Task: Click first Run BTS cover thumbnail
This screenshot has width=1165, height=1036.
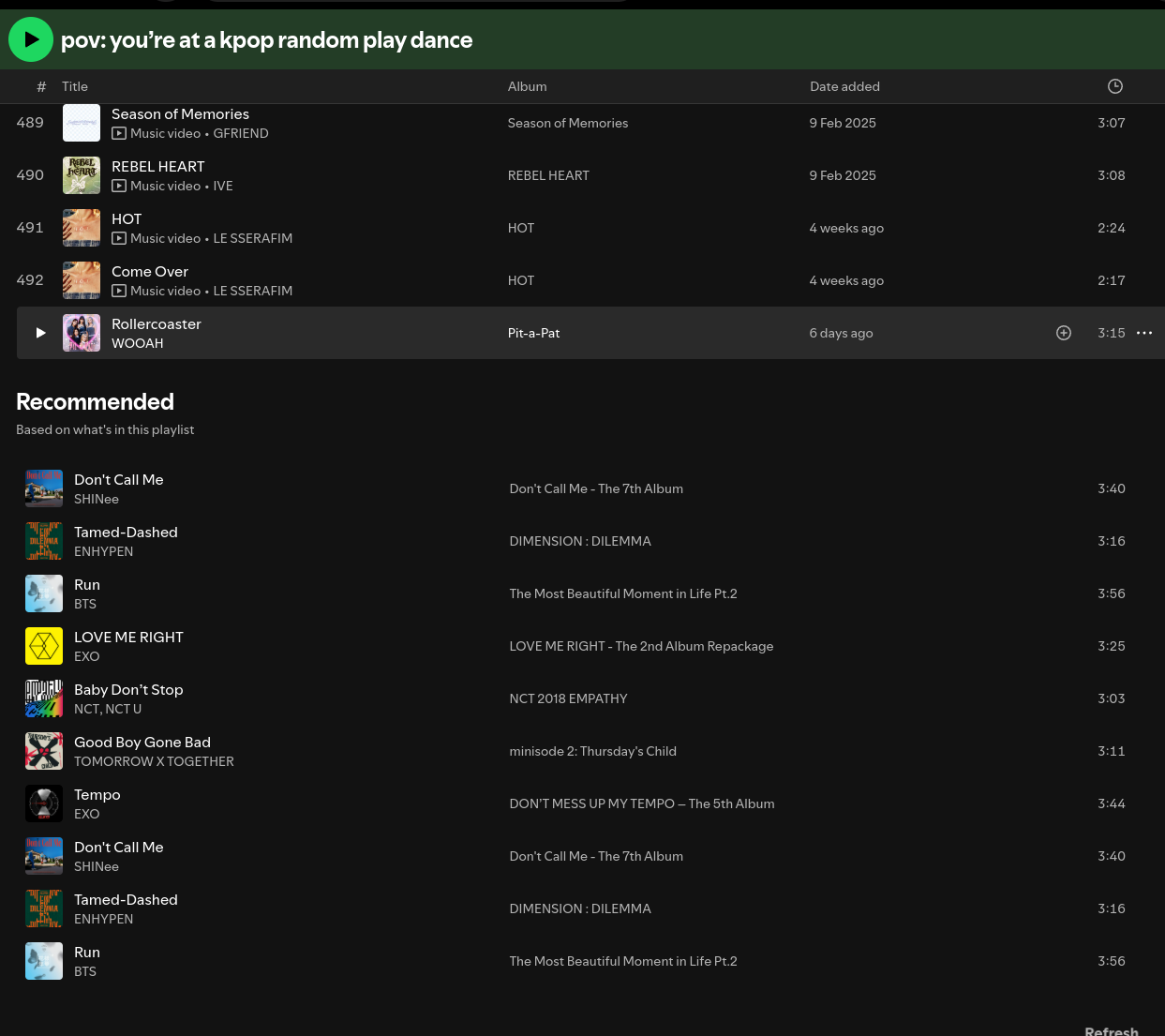Action: [44, 593]
